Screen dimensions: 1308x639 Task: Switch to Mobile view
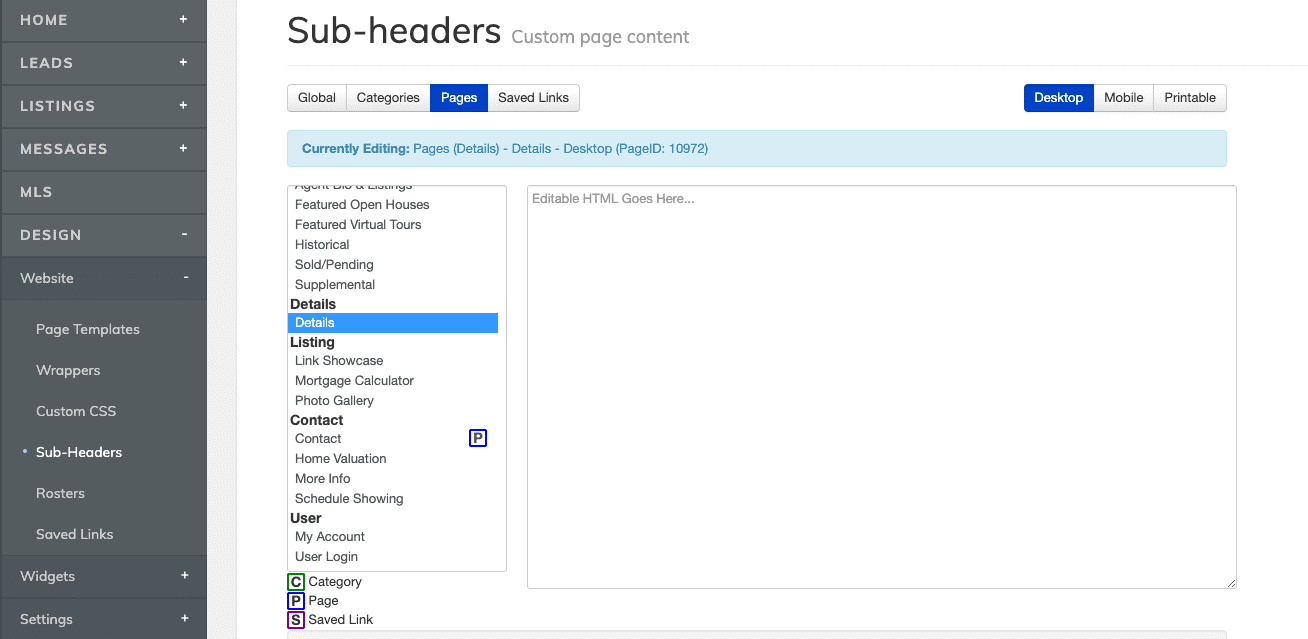(x=1122, y=97)
